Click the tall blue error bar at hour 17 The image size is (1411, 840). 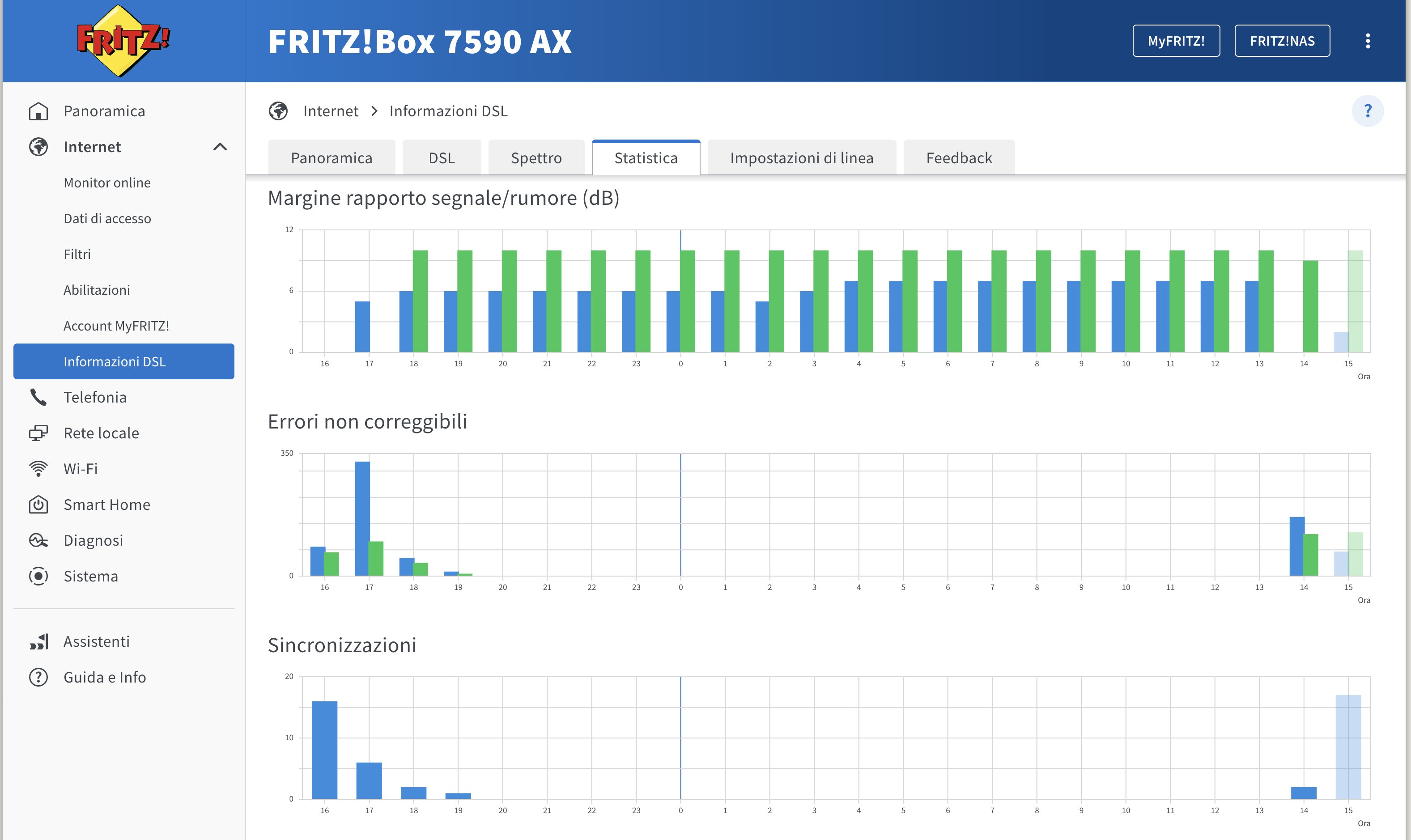(362, 518)
